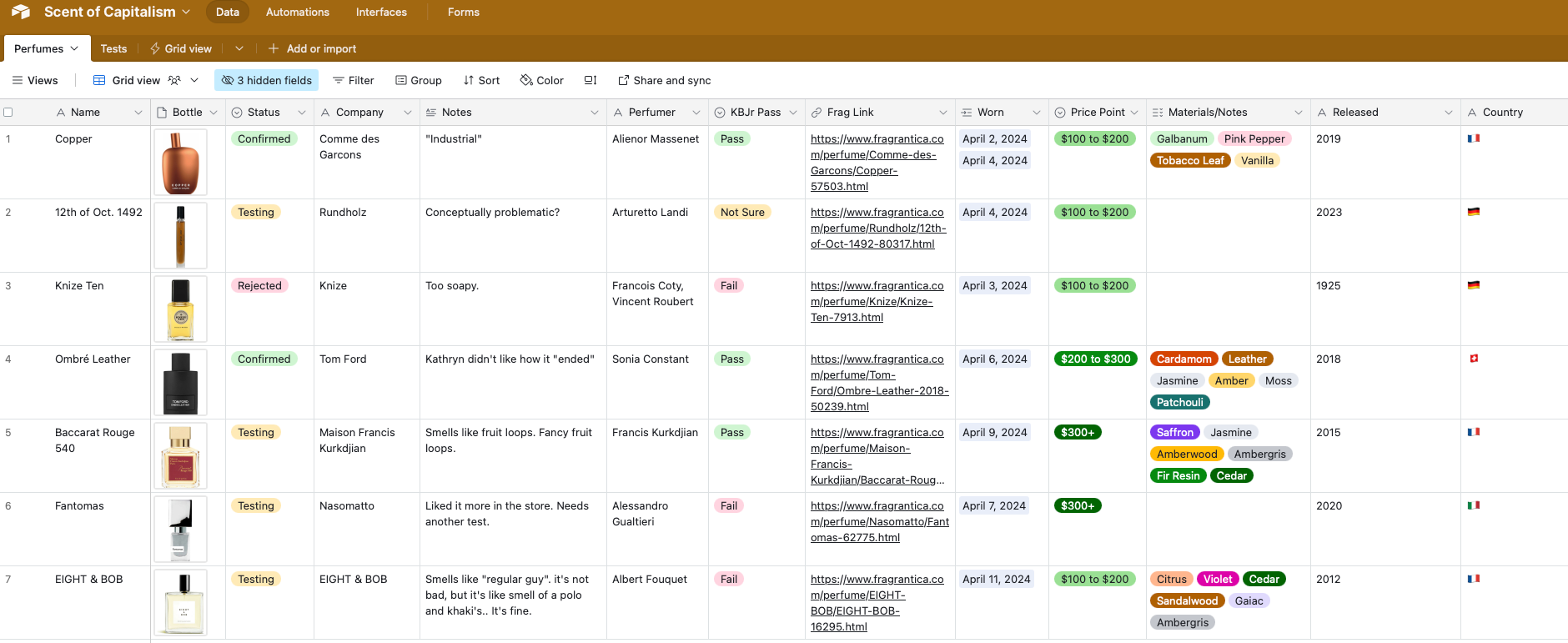
Task: Open the Perfumer column dropdown arrow
Action: [x=696, y=112]
